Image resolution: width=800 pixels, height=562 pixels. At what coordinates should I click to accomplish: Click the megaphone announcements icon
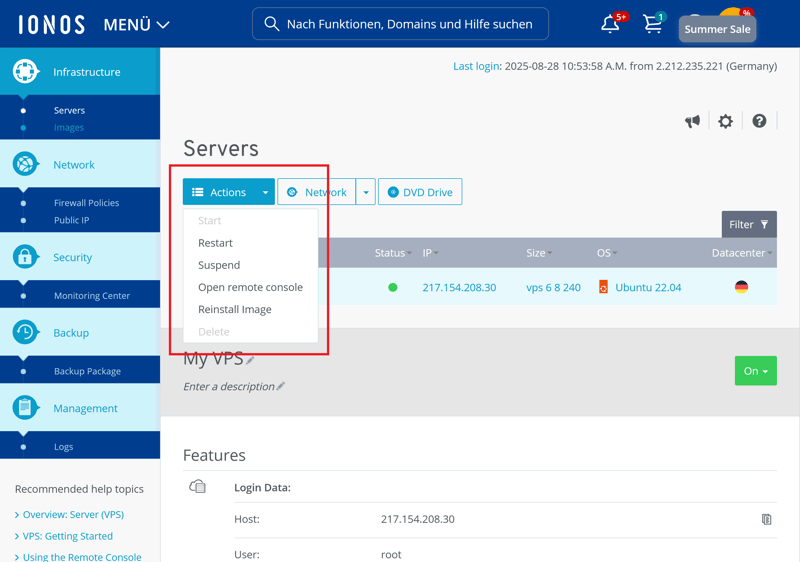click(692, 121)
